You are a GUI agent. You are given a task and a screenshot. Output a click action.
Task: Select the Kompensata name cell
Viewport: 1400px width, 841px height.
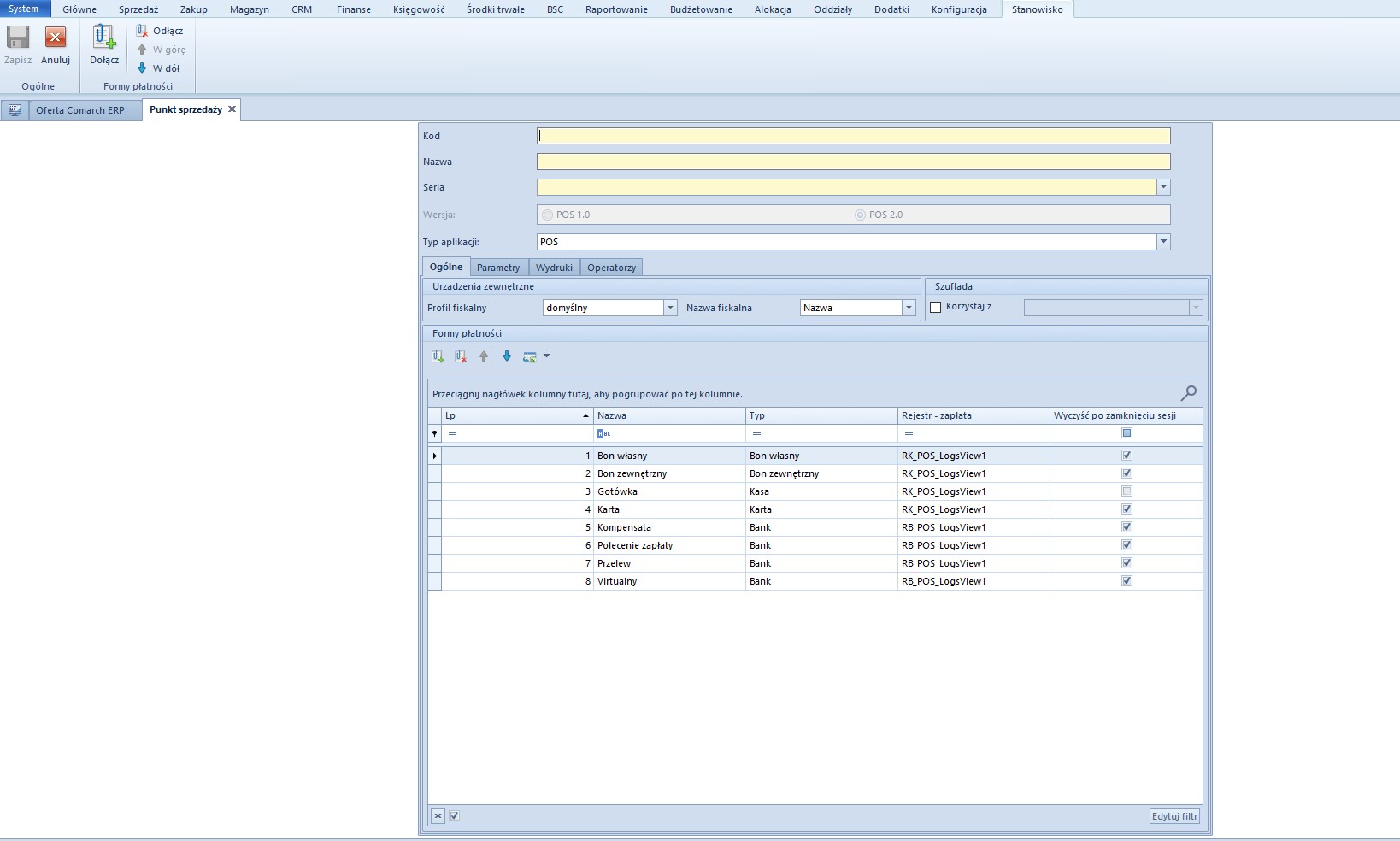point(669,527)
